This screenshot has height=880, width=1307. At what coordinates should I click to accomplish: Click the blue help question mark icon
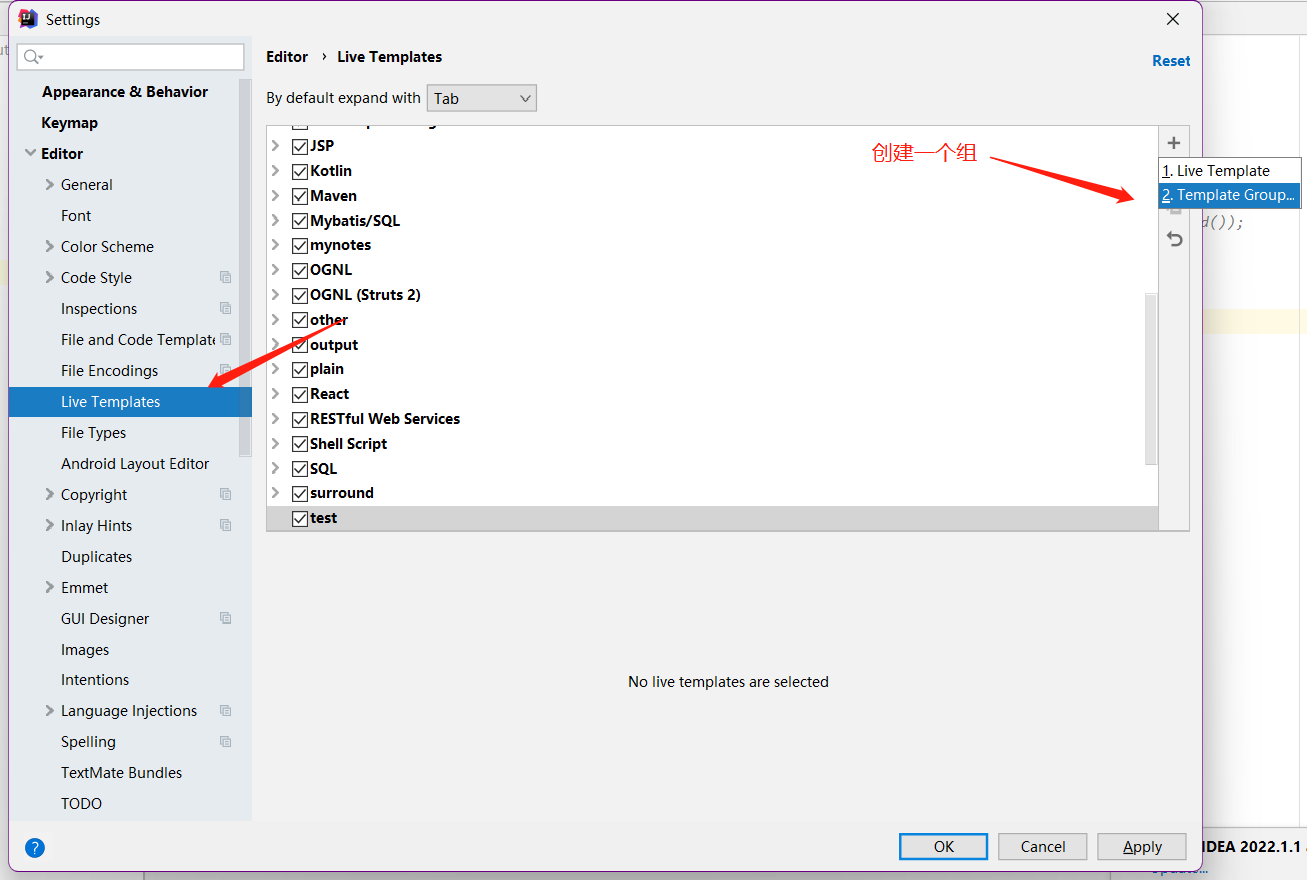pos(35,848)
